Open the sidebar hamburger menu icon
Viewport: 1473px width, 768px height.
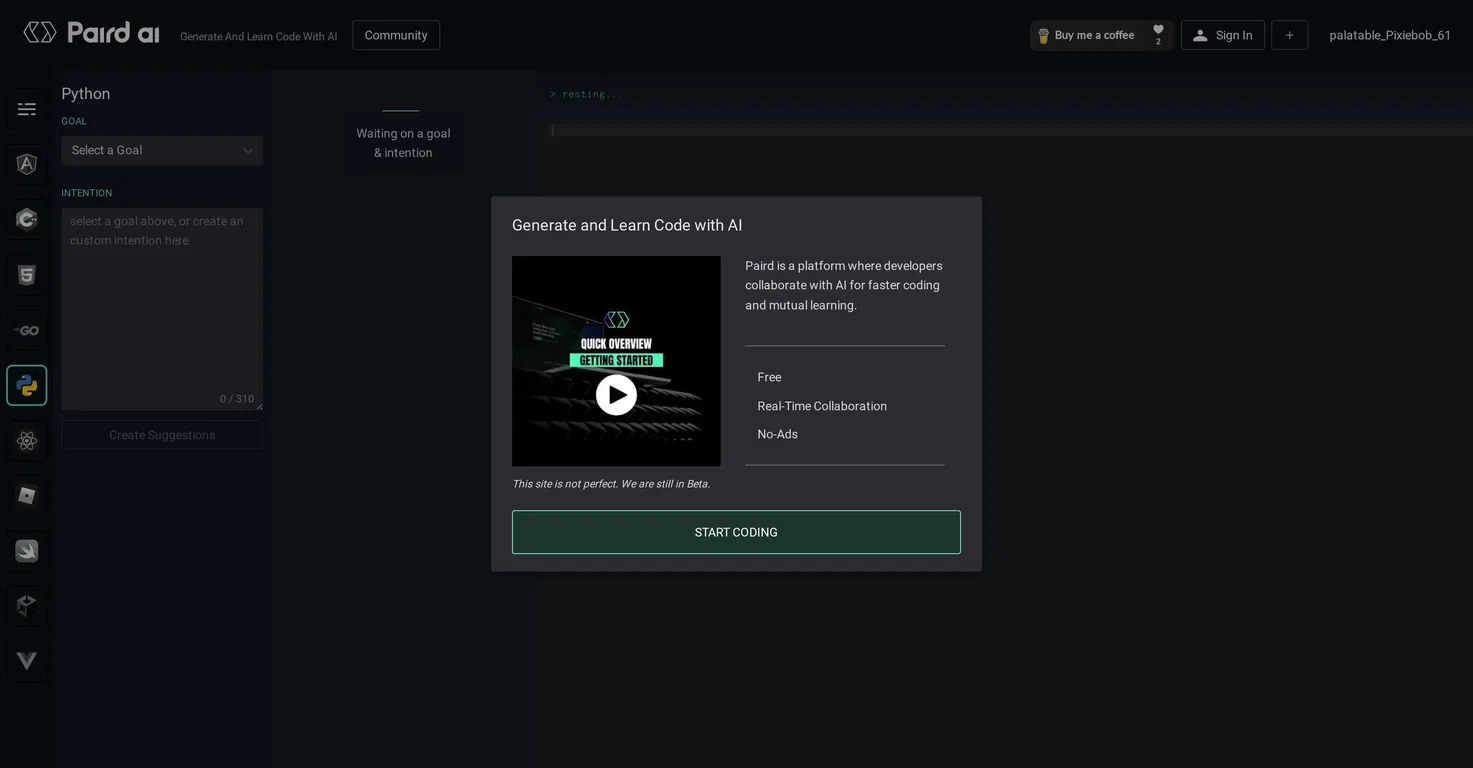click(27, 109)
